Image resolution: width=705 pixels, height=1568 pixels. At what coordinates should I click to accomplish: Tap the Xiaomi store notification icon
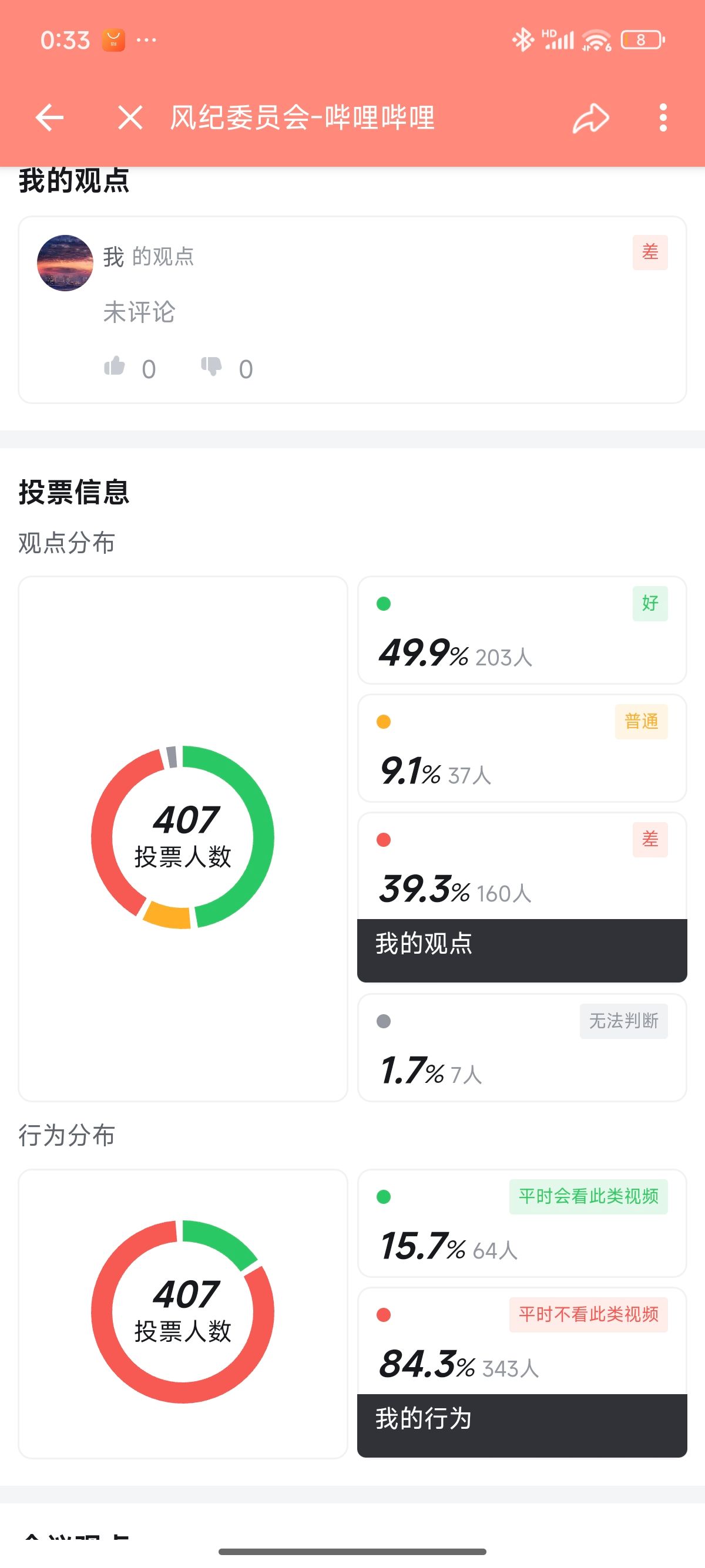click(x=113, y=40)
